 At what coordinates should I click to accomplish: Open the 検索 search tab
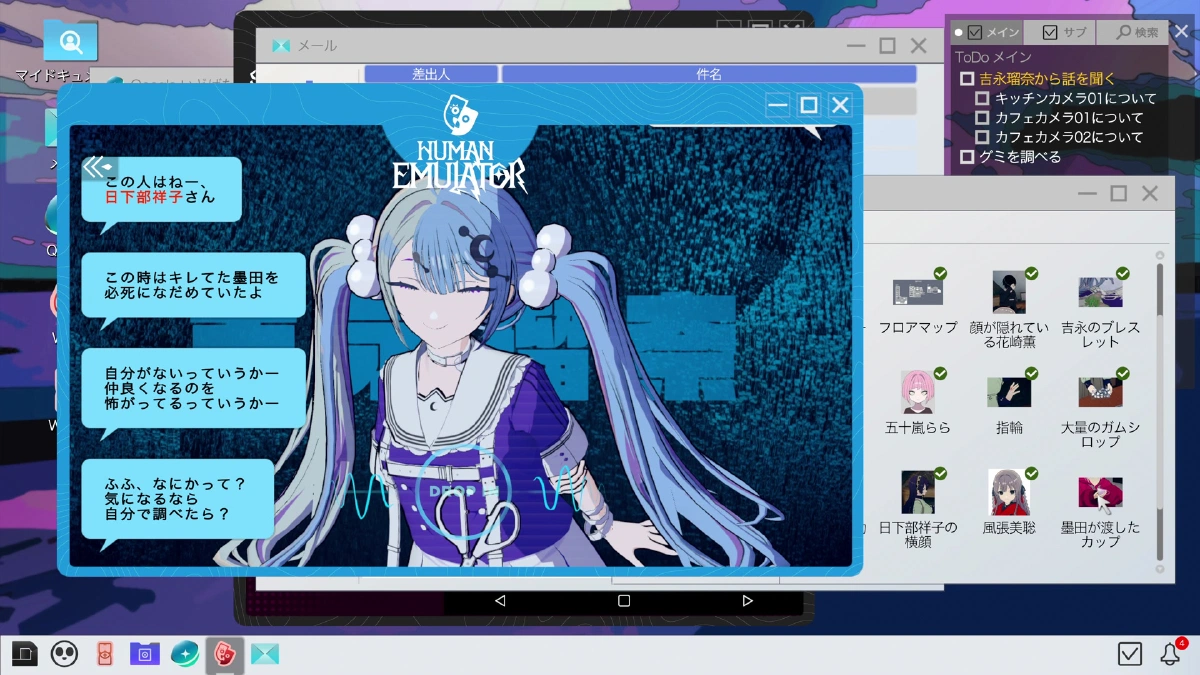click(x=1133, y=32)
